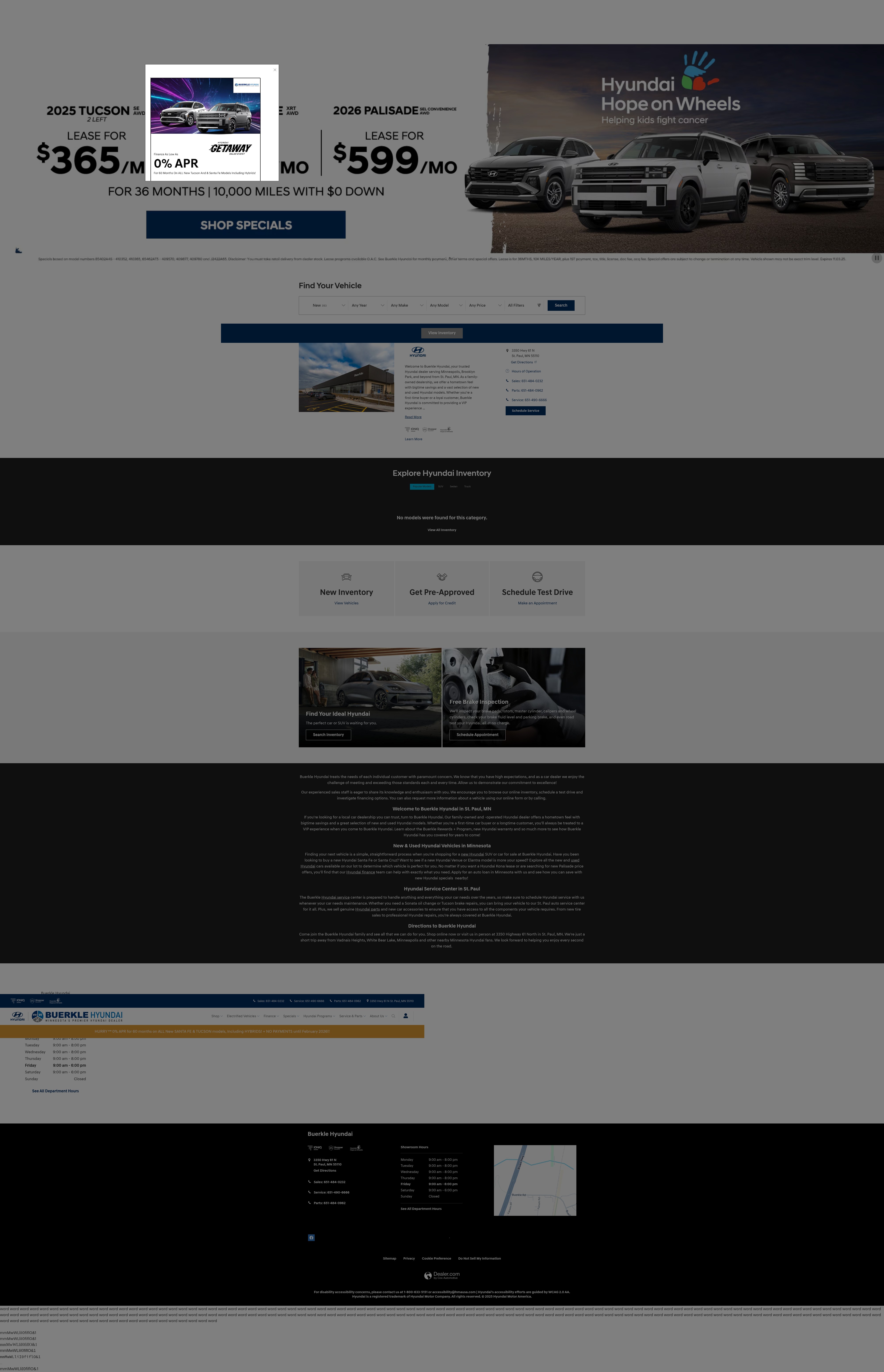Click phone icon next to Parts: 651-484-0962 in info card

(x=507, y=390)
